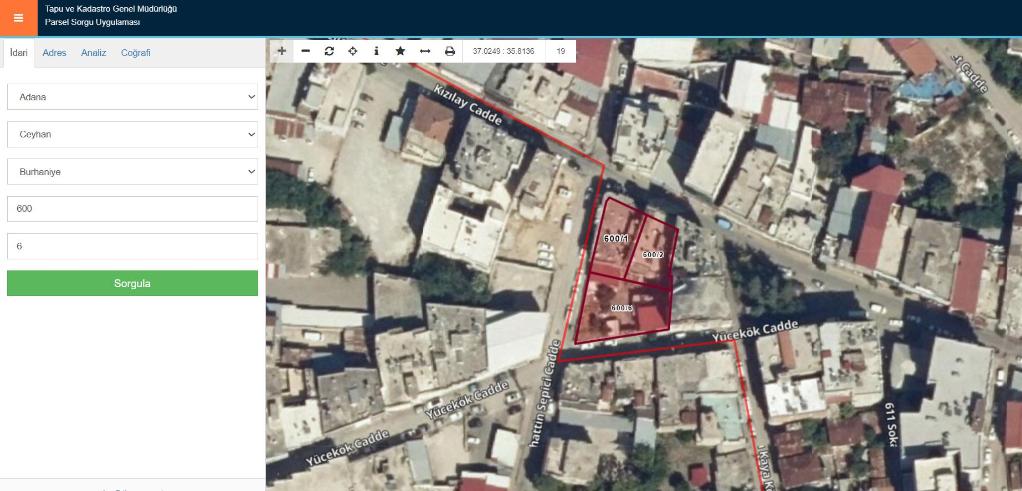1022x491 pixels.
Task: Open the Ceyhan district dropdown
Action: [x=132, y=134]
